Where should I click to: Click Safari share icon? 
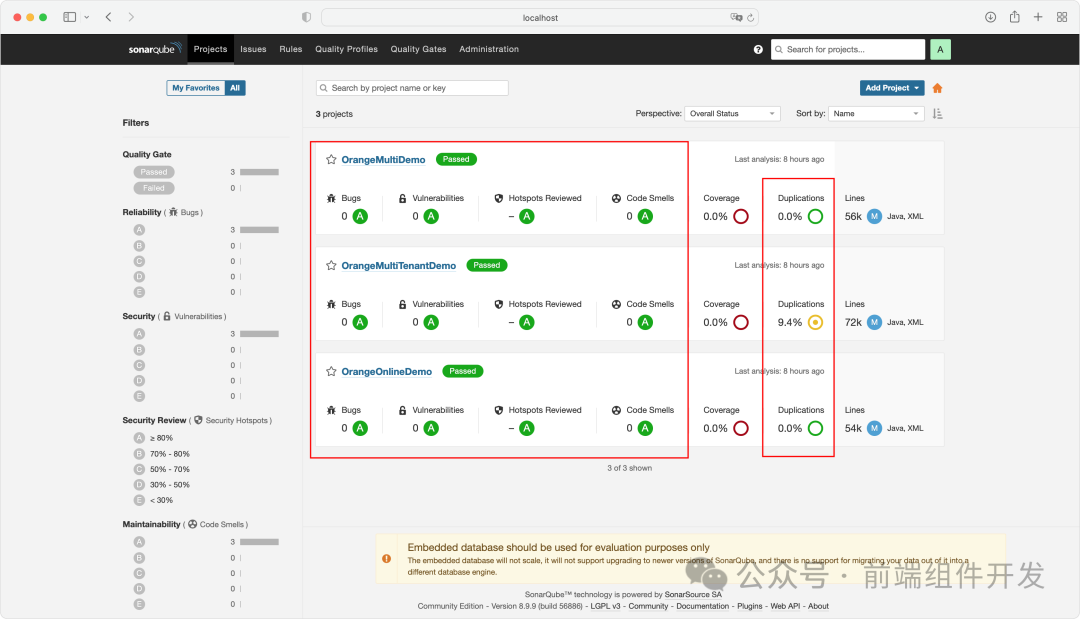[x=1015, y=17]
